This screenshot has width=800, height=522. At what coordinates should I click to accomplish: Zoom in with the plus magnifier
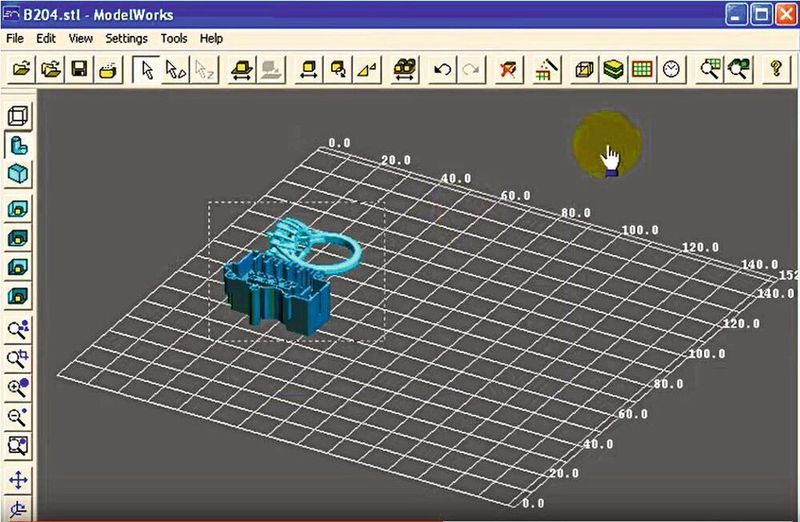[18, 387]
